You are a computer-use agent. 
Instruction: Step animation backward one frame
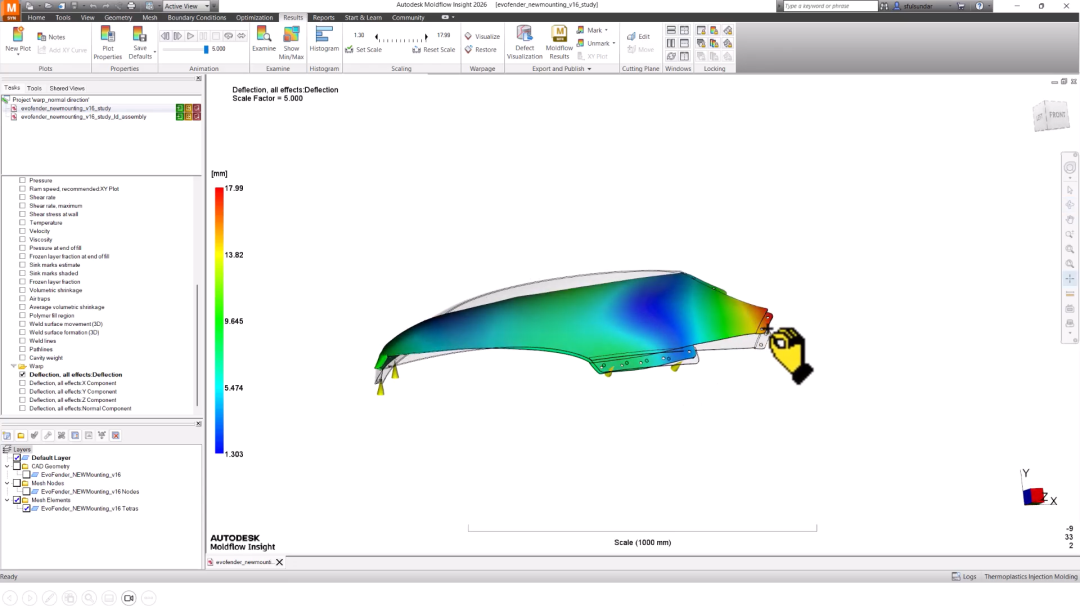pyautogui.click(x=165, y=36)
